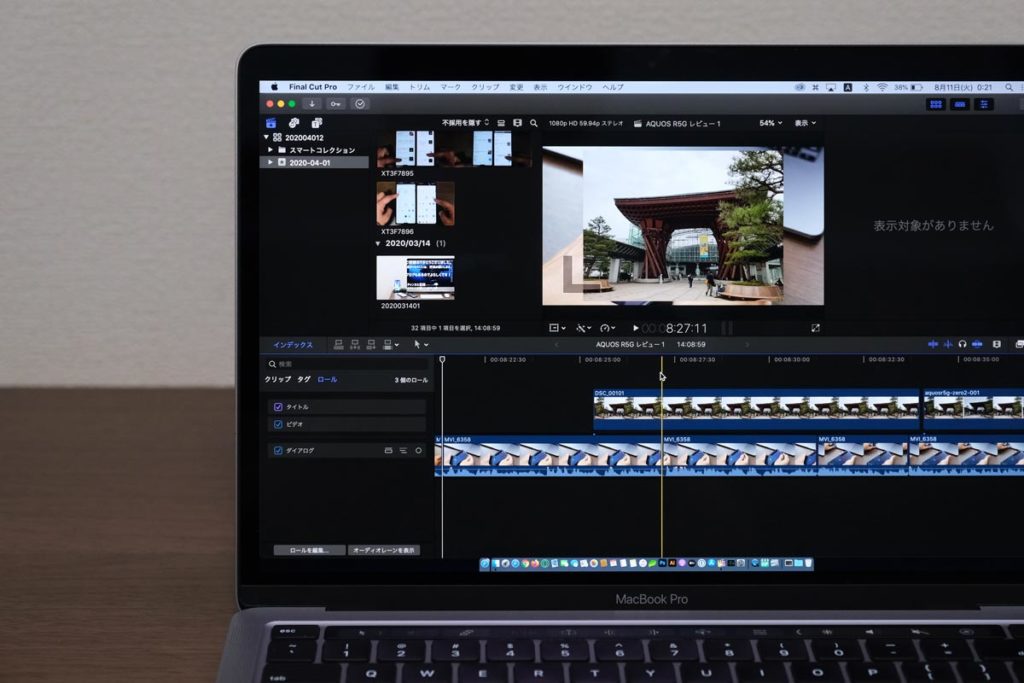Open the Transform tools dropdown under viewer
The image size is (1024, 683).
557,328
